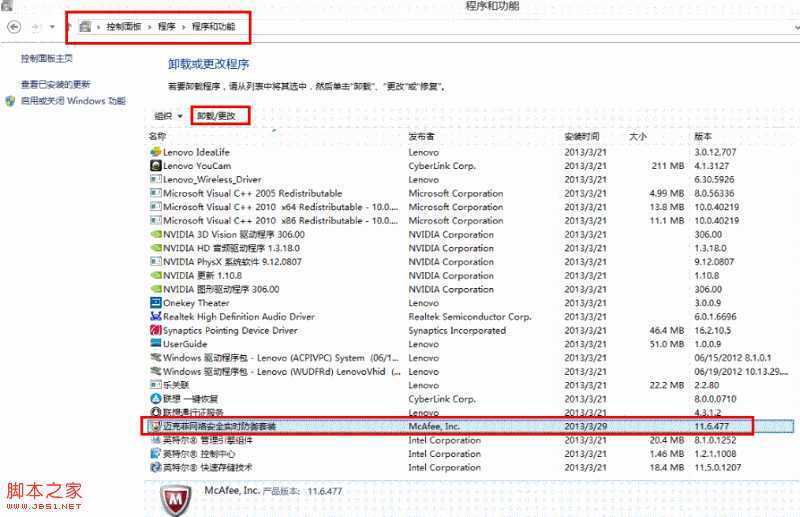Open the recent locations dropdown arrow
Screen dimensions: 800x517
pyautogui.click(x=52, y=27)
